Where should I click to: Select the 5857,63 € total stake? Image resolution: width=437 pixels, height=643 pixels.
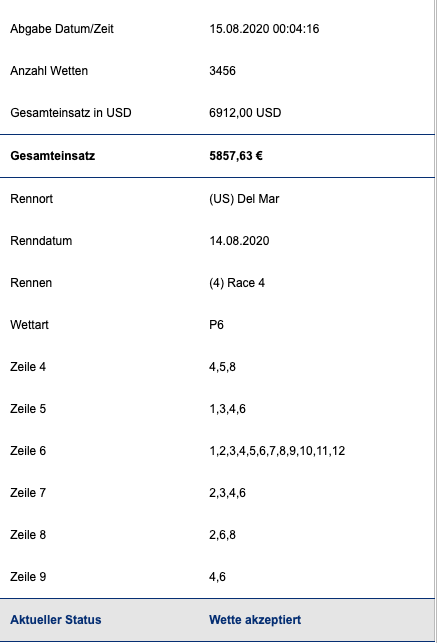click(236, 156)
